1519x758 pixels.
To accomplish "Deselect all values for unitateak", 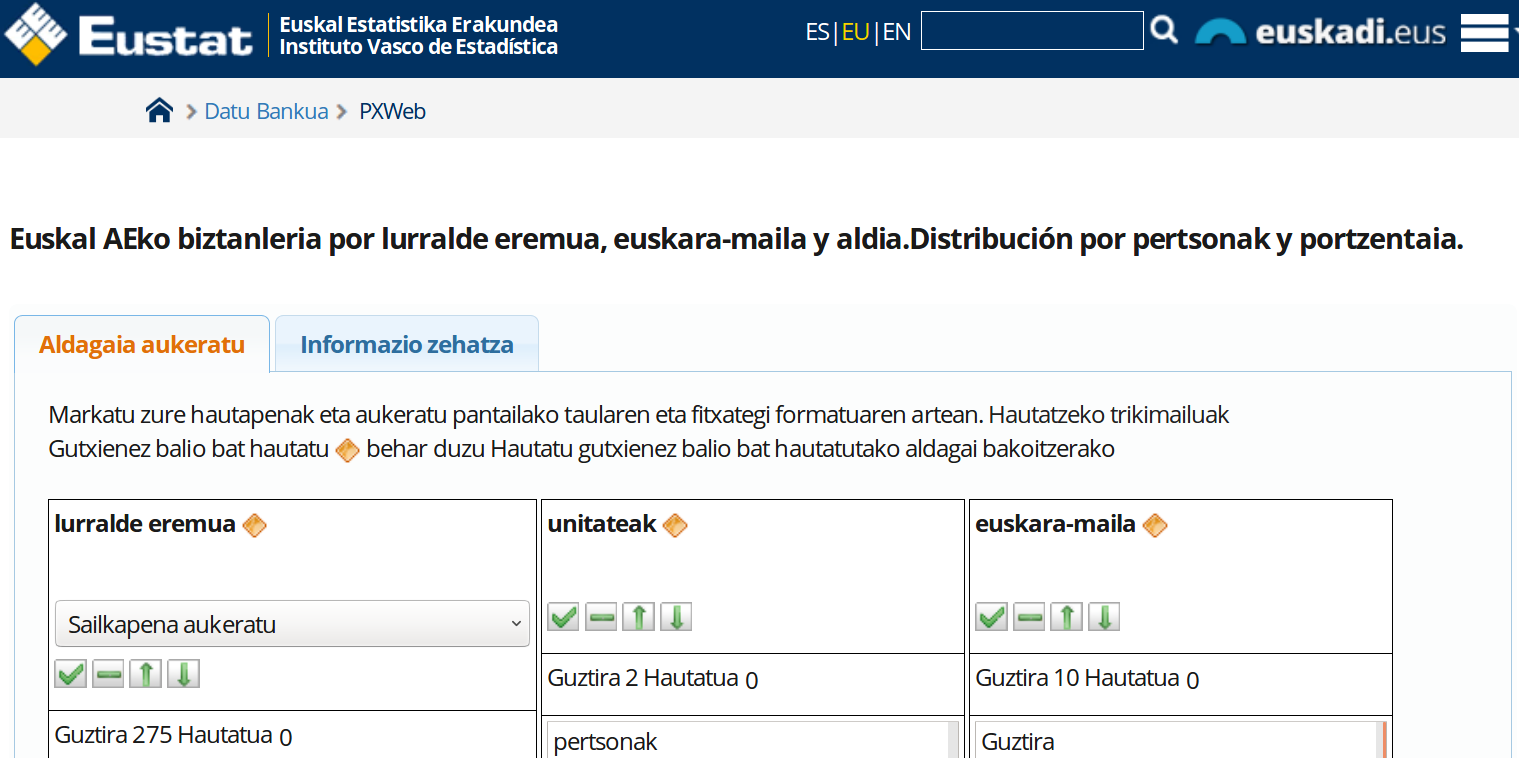I will [601, 618].
